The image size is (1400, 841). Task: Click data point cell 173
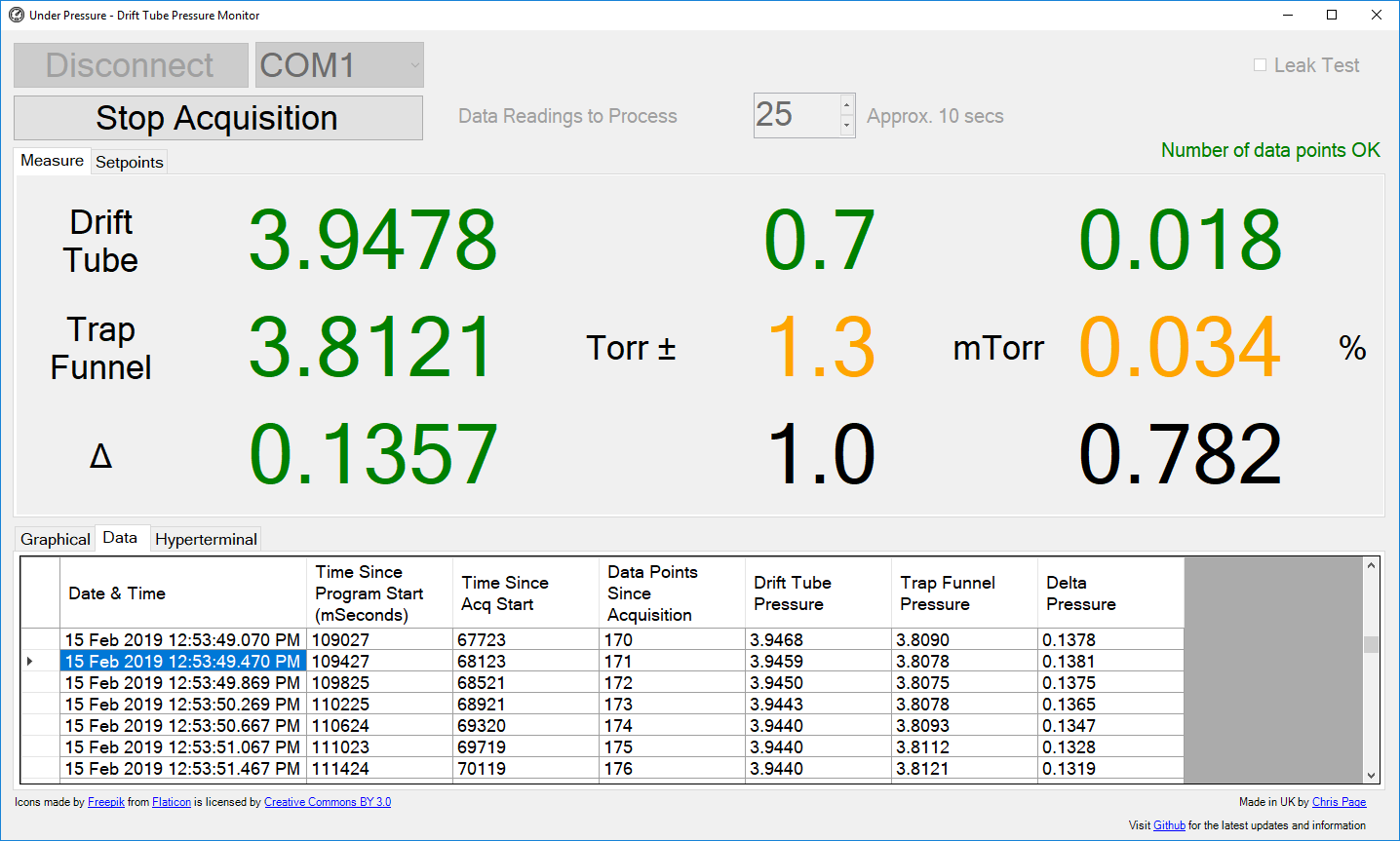point(673,704)
